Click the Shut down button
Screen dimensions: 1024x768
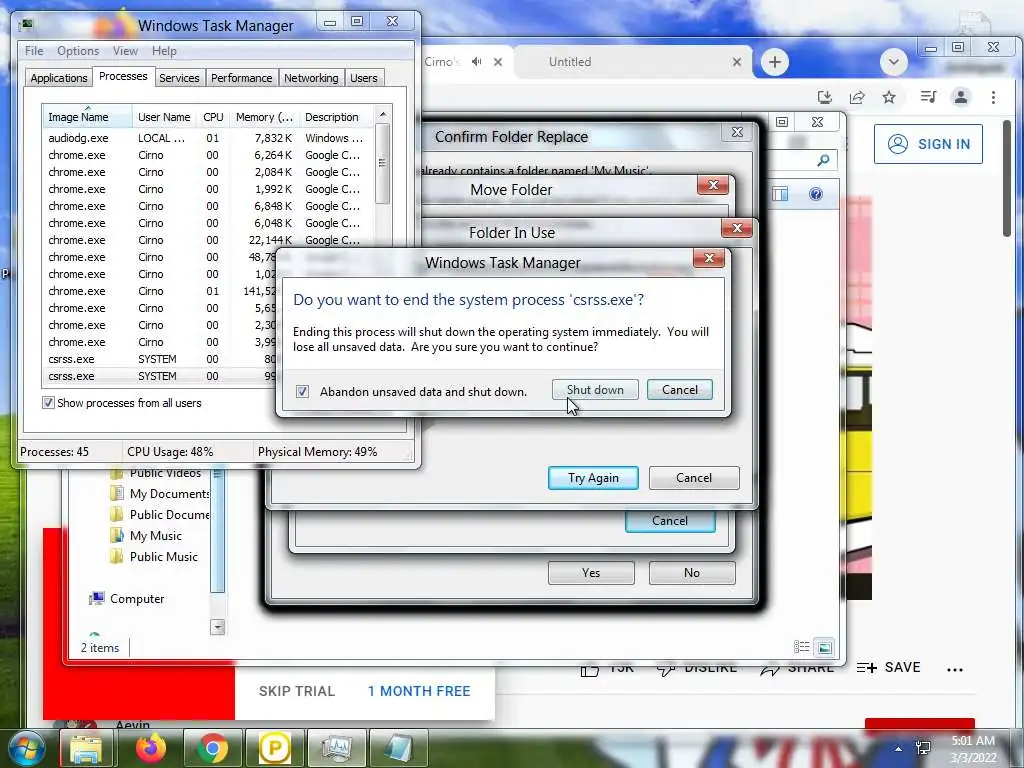click(595, 390)
